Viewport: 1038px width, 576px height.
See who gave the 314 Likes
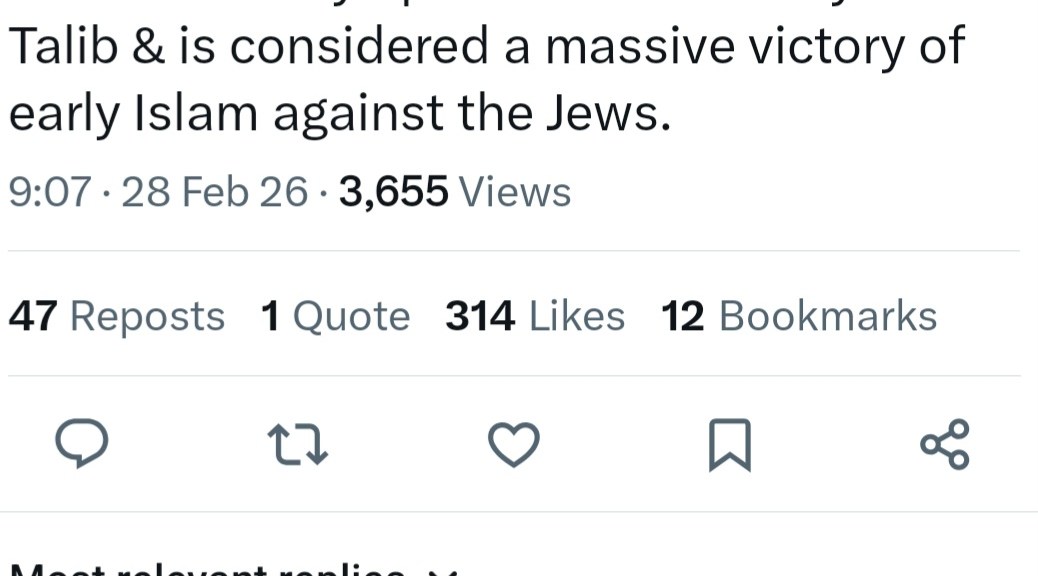click(535, 316)
